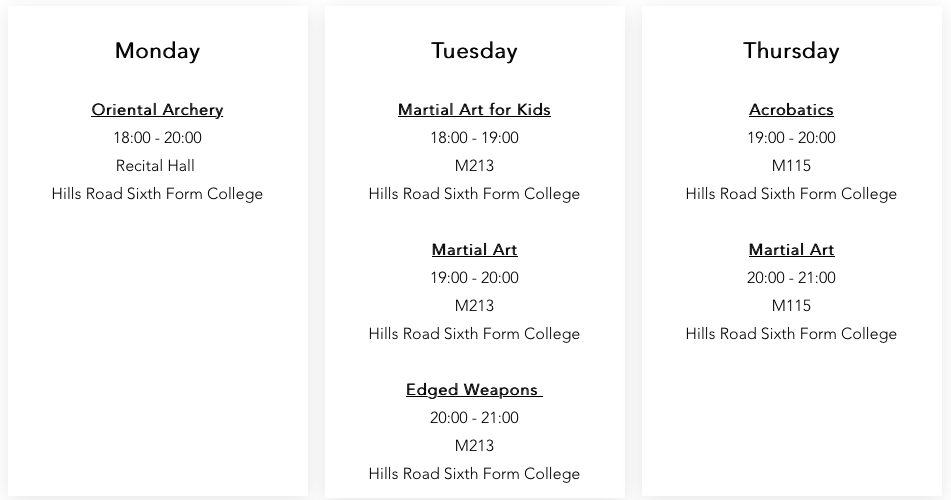The image size is (951, 500).
Task: Select the Thursday schedule heading
Action: click(x=791, y=51)
